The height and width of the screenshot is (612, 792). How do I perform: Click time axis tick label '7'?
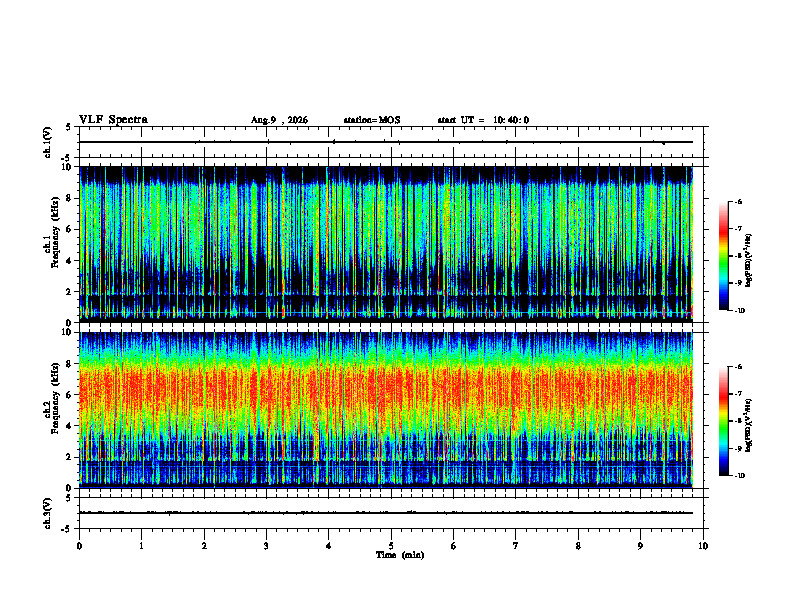[516, 546]
